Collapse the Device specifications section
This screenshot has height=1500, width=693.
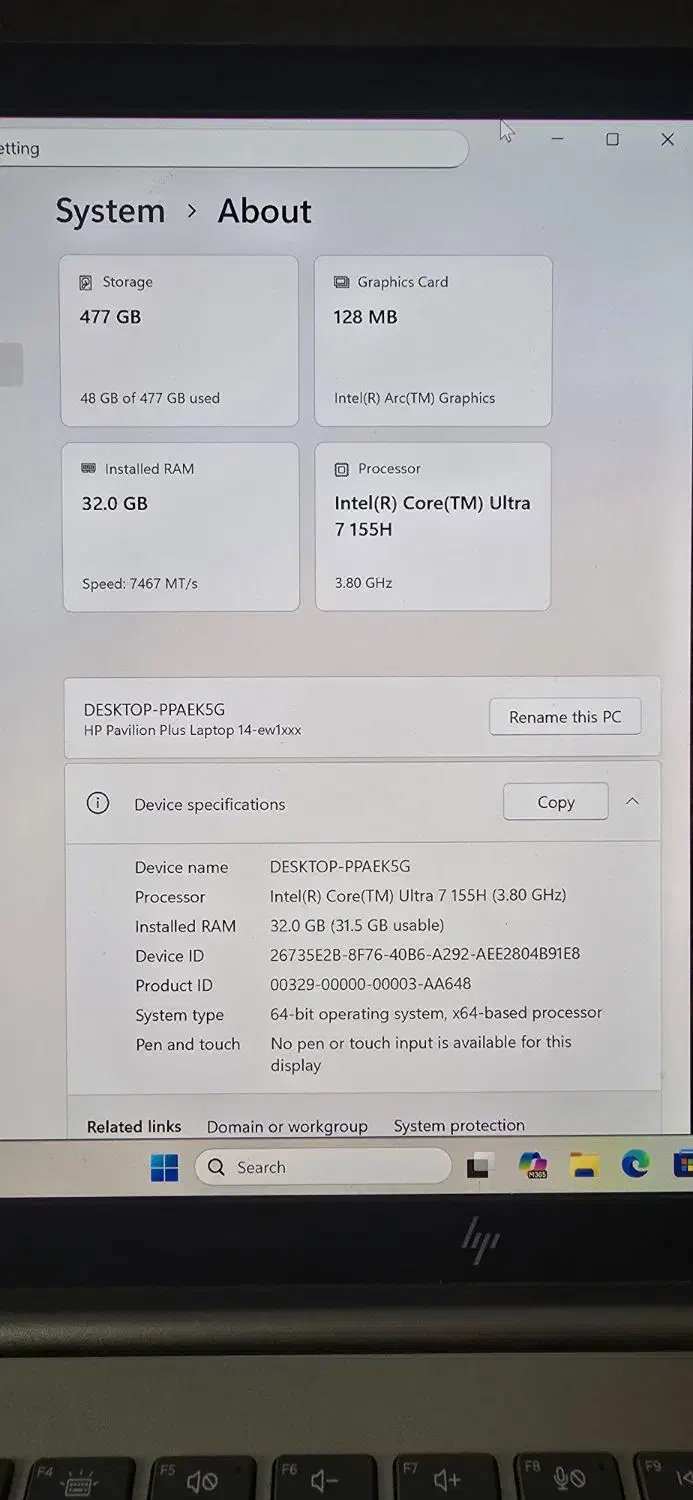click(x=632, y=802)
